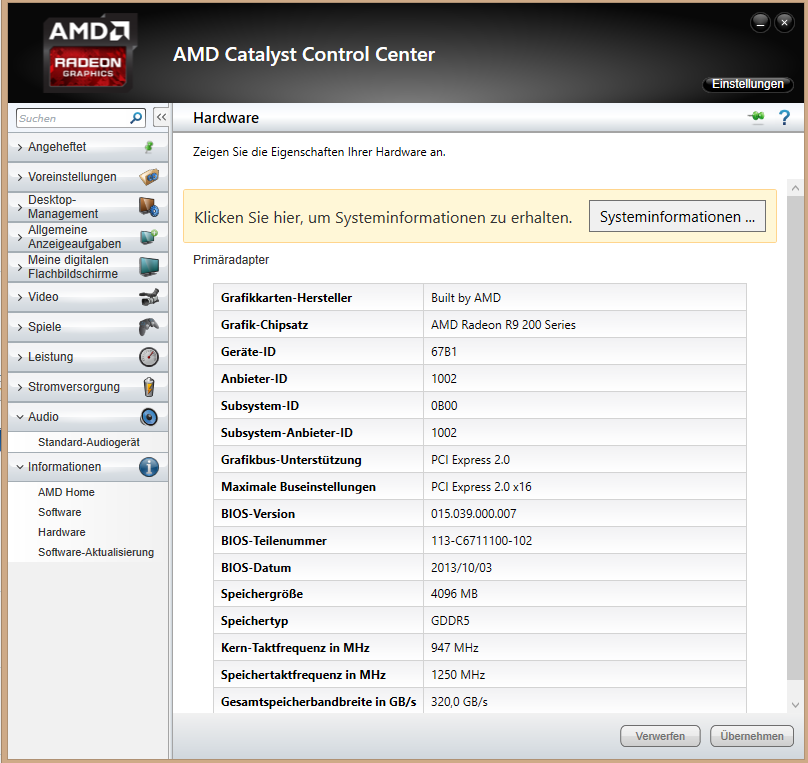Select the Subsystem-ID value '0B00'
Screen dimensions: 808x763
[x=444, y=406]
